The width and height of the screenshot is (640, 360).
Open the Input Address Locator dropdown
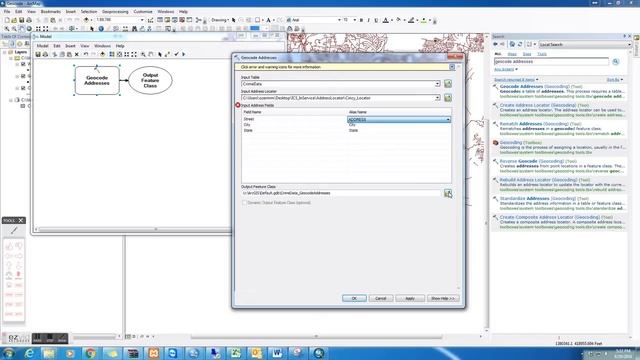[x=437, y=98]
